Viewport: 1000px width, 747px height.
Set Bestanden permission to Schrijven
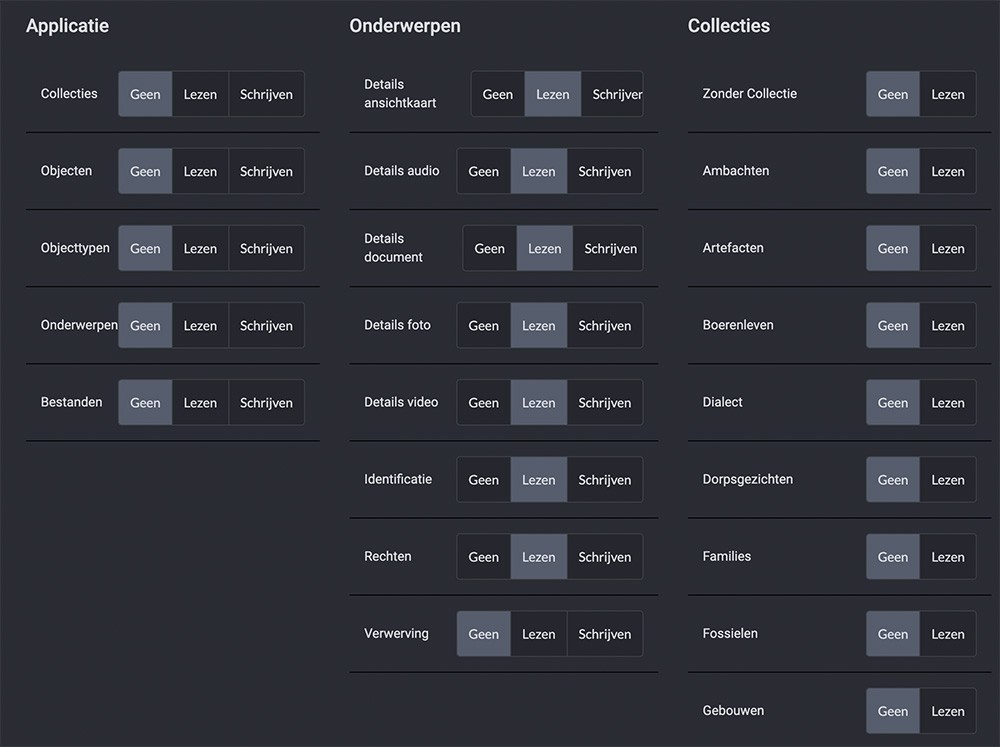(266, 402)
